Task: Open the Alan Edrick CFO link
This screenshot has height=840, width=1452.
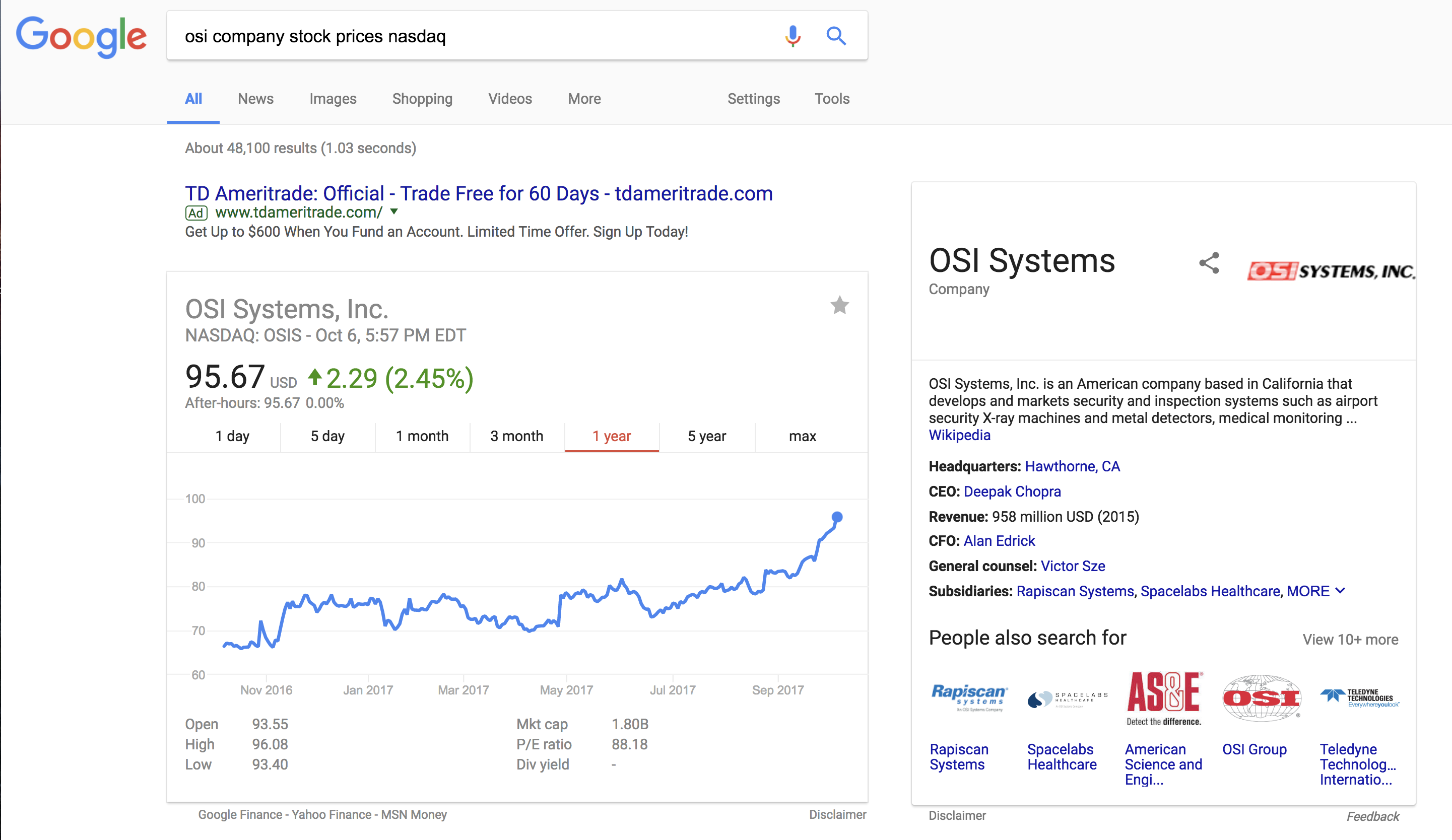Action: [x=999, y=541]
